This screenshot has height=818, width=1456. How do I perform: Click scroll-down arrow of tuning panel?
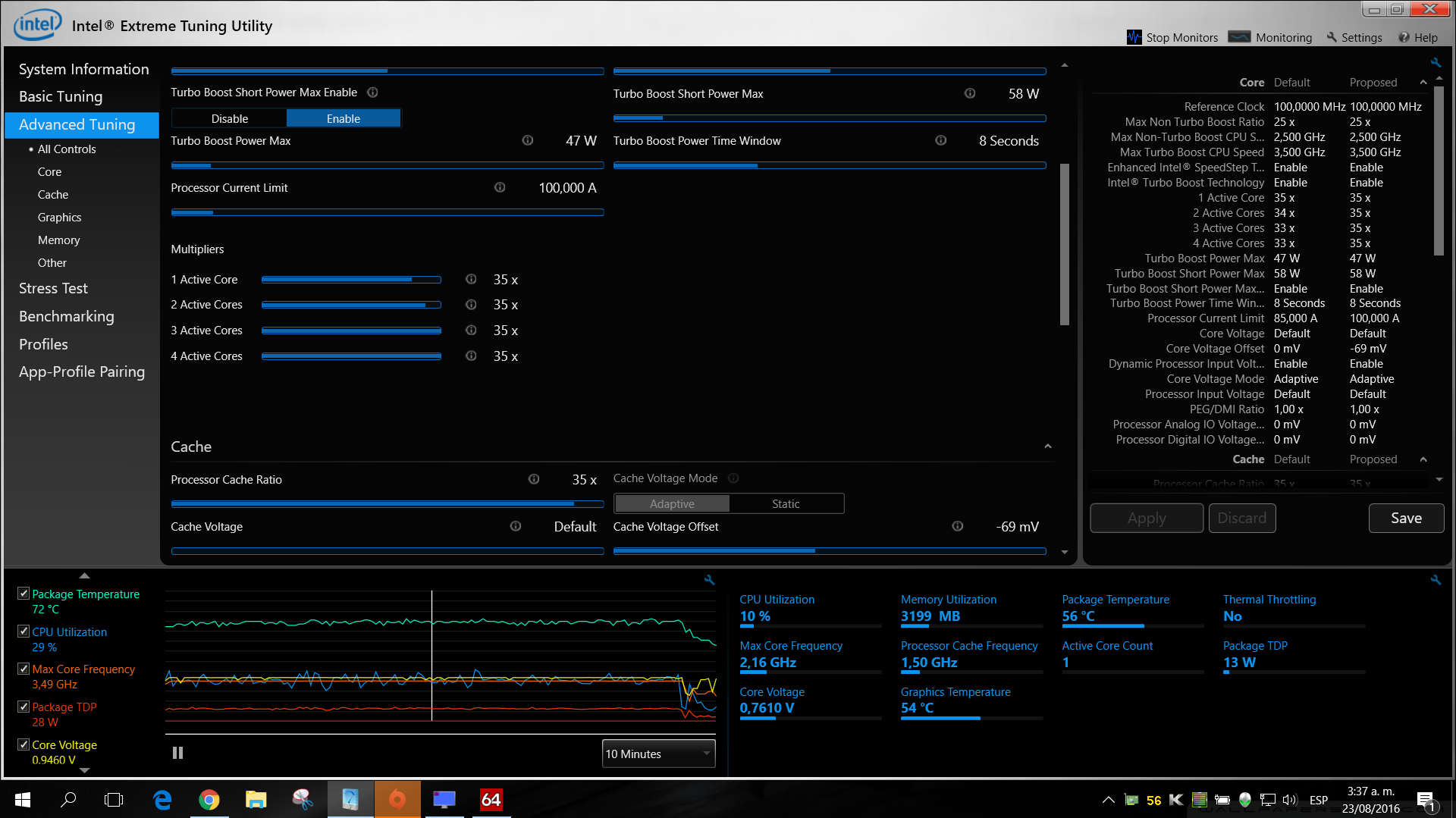pyautogui.click(x=1065, y=552)
